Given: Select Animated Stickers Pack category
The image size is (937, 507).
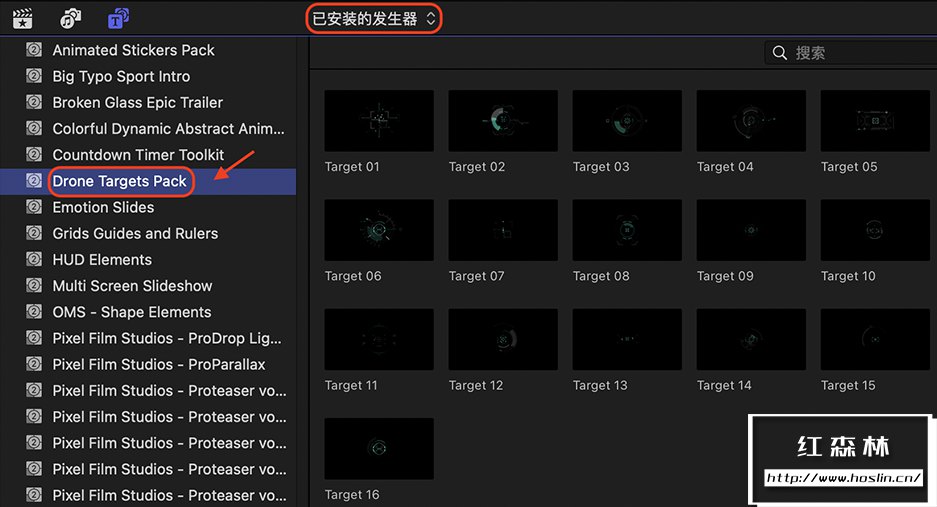Looking at the screenshot, I should (133, 50).
